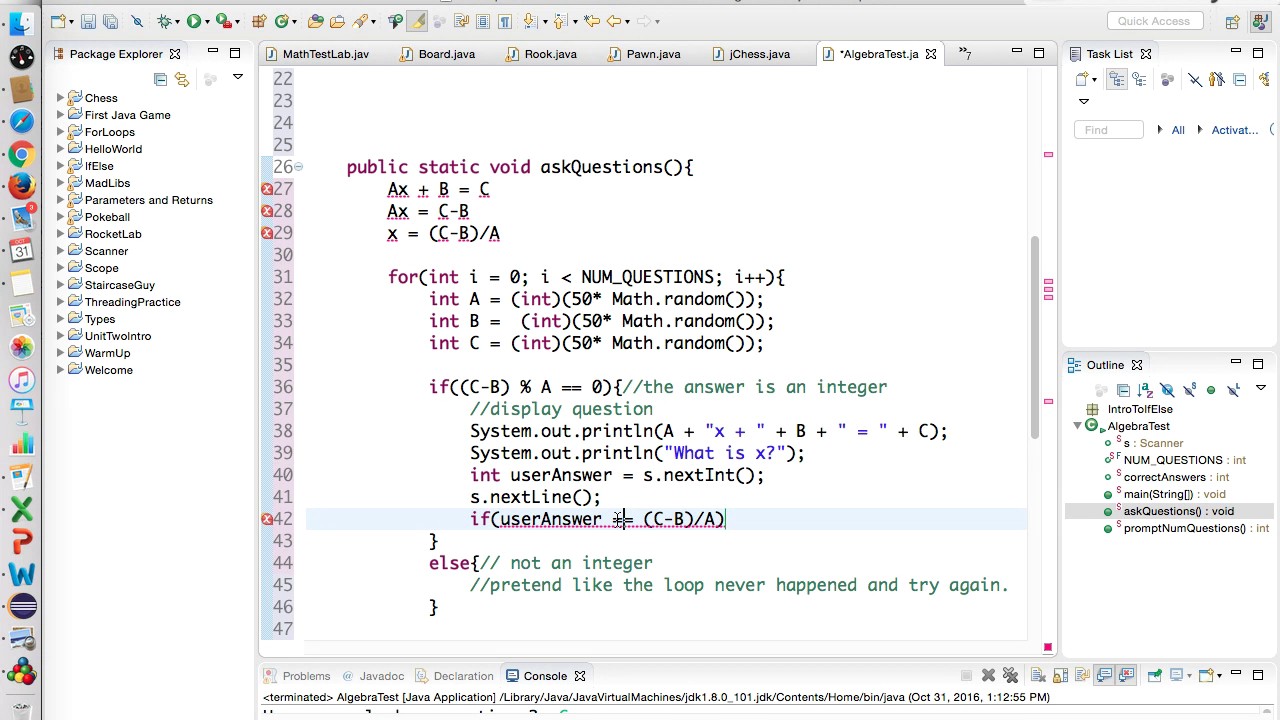
Task: Run the program with green play button
Action: 194,21
